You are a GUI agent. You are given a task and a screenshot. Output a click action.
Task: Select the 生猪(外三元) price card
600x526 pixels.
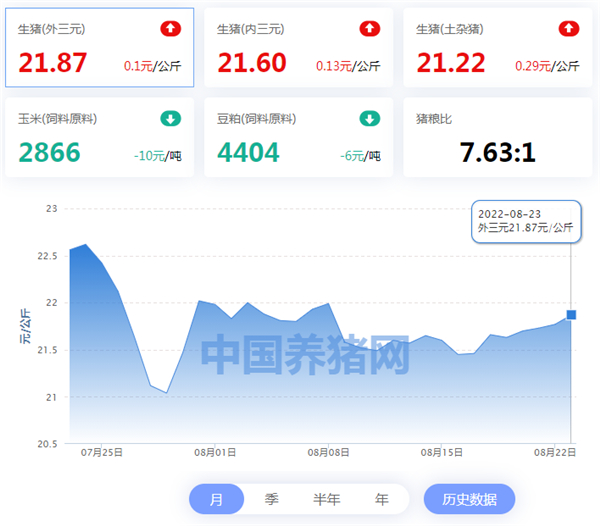99,48
